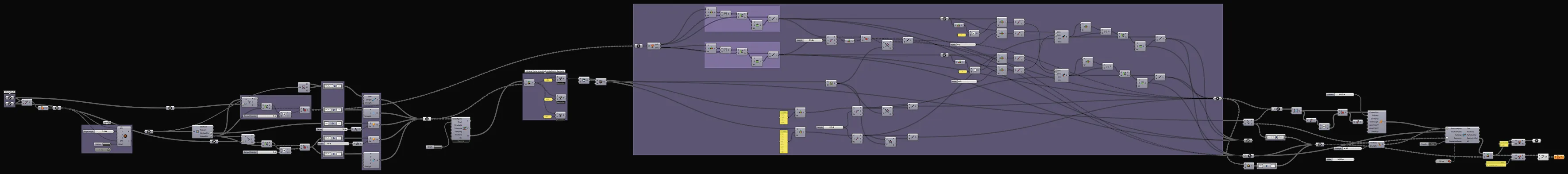1568x174 pixels.
Task: Select the arrow-icon component beside the orange end component
Action: (1544, 157)
